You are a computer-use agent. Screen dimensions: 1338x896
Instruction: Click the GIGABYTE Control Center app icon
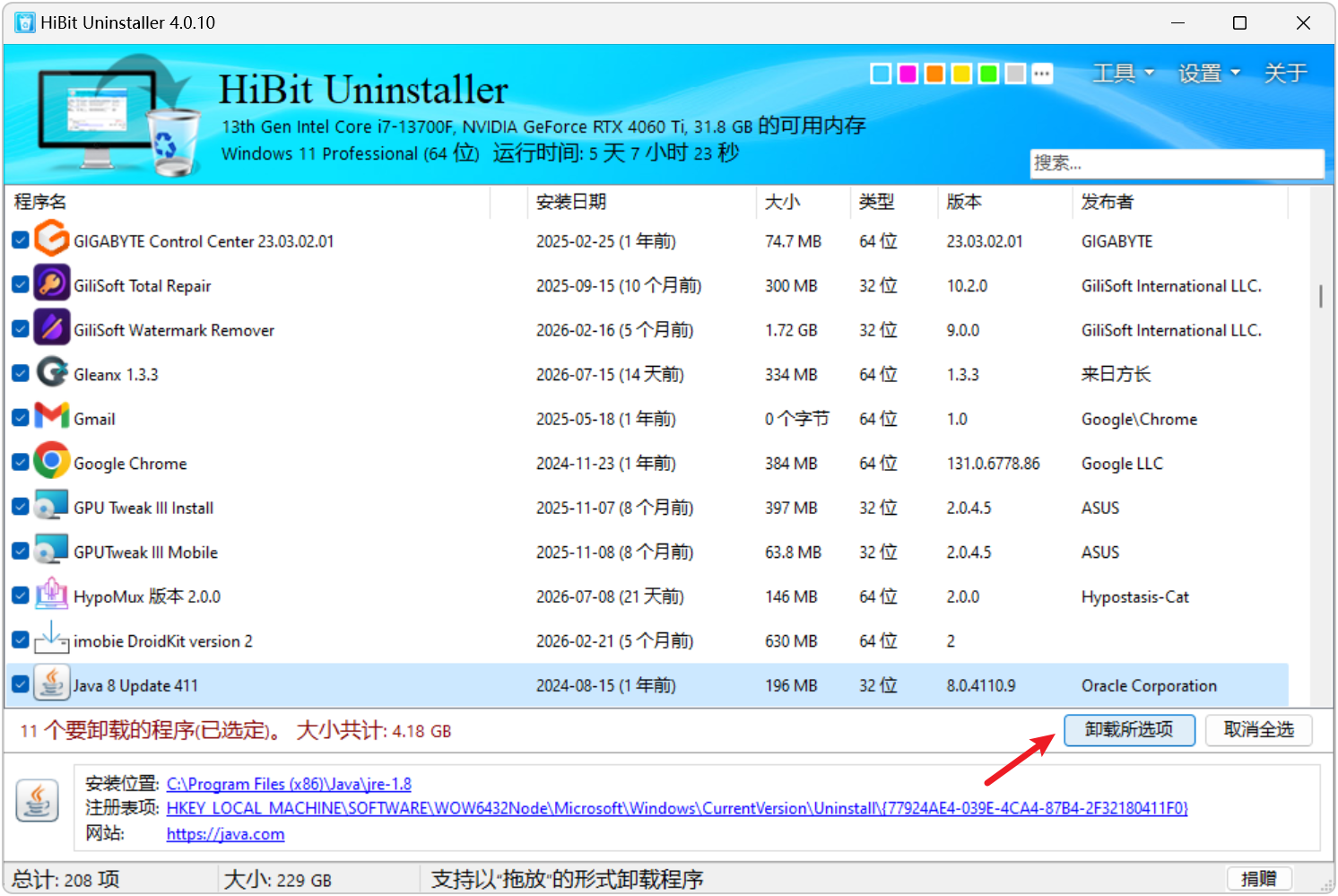(x=52, y=239)
